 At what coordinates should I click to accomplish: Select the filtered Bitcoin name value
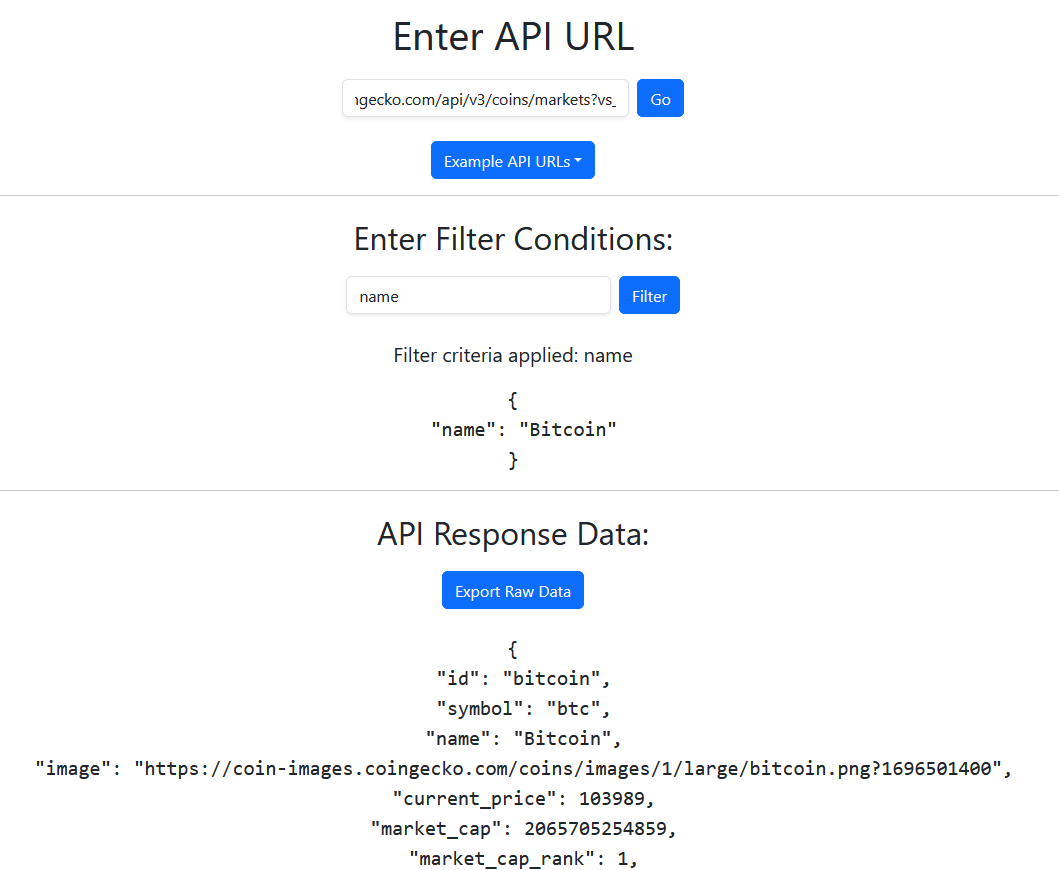[x=568, y=429]
